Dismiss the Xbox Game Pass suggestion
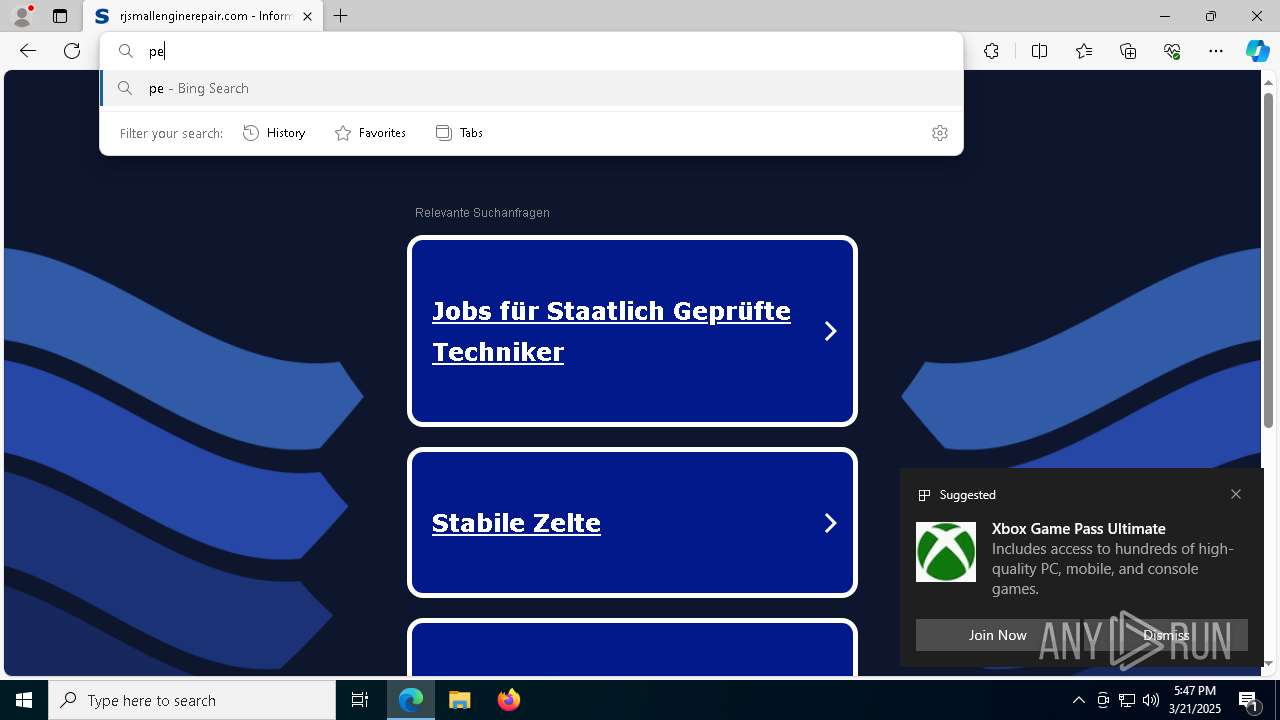Screen dimensions: 1280x720 1166,635
